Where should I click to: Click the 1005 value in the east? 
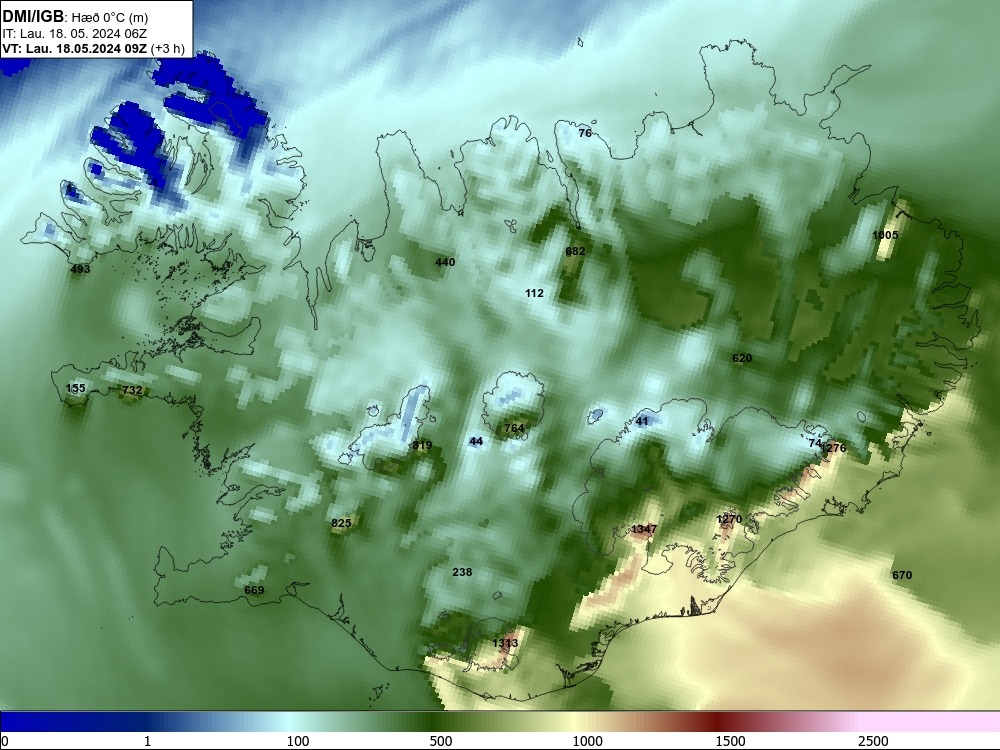pyautogui.click(x=885, y=235)
